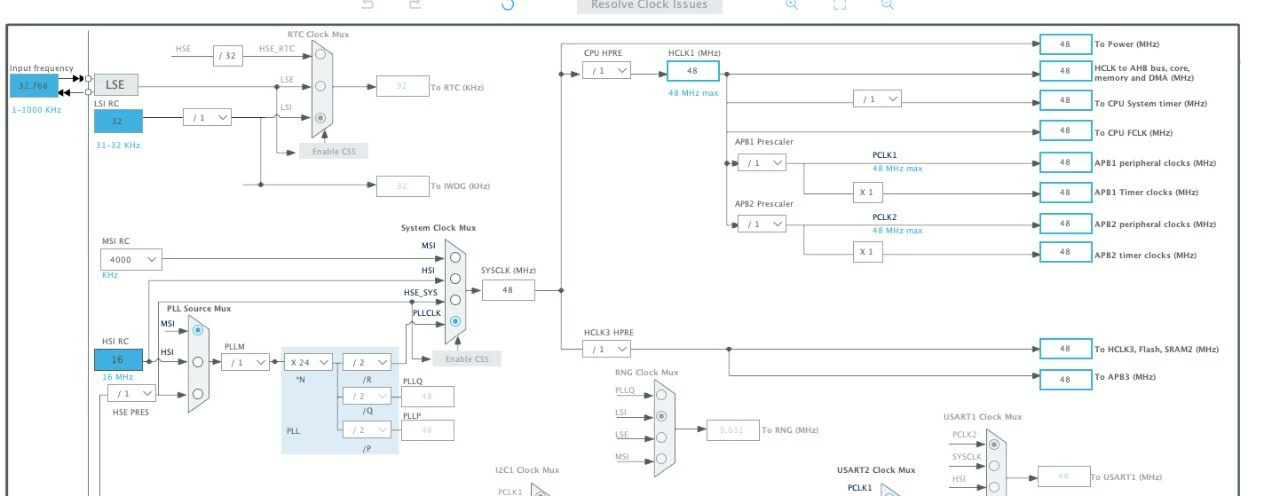This screenshot has width=1280, height=496.
Task: Fit clock diagram to window
Action: click(x=839, y=4)
